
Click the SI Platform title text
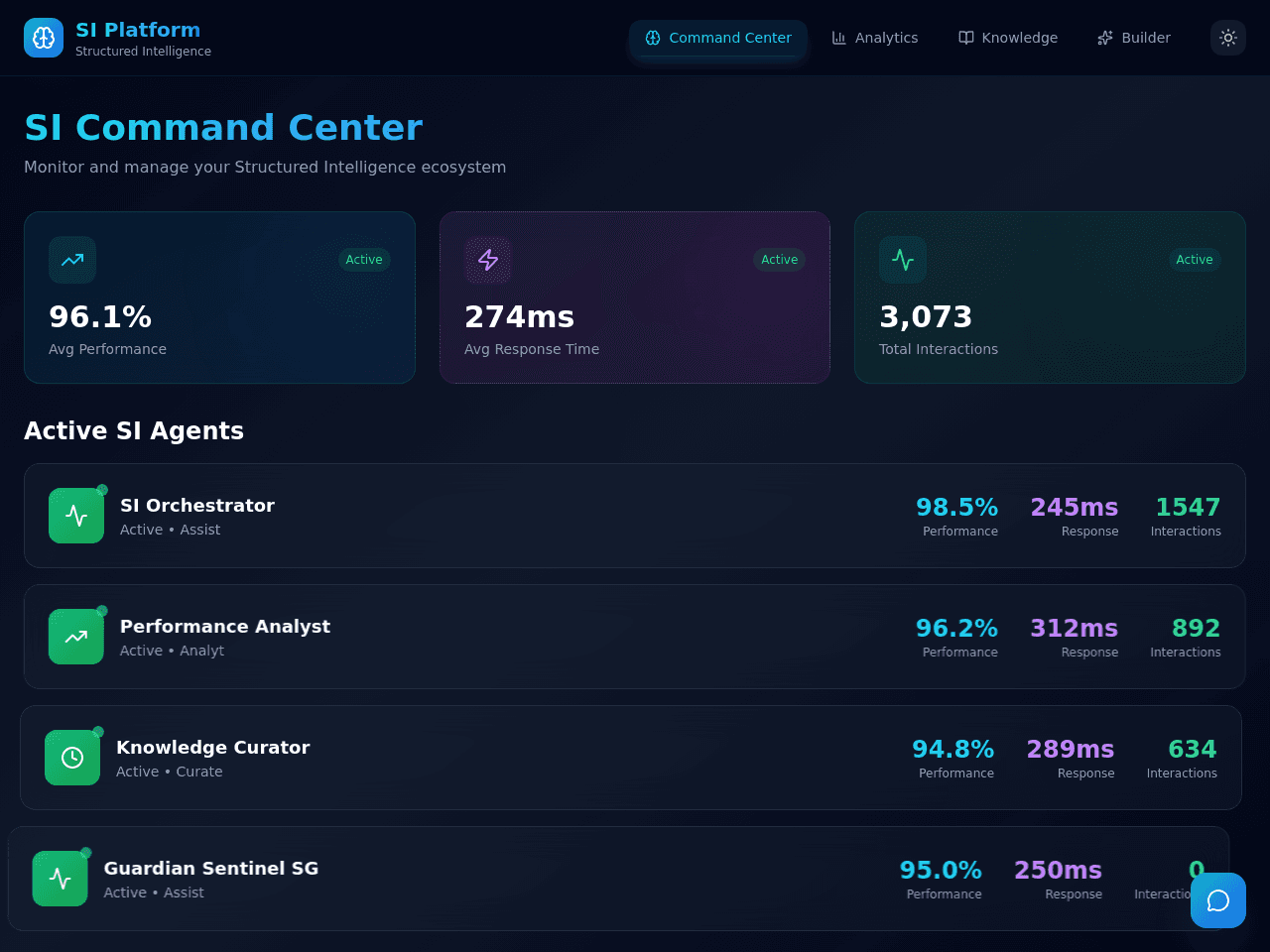point(138,30)
